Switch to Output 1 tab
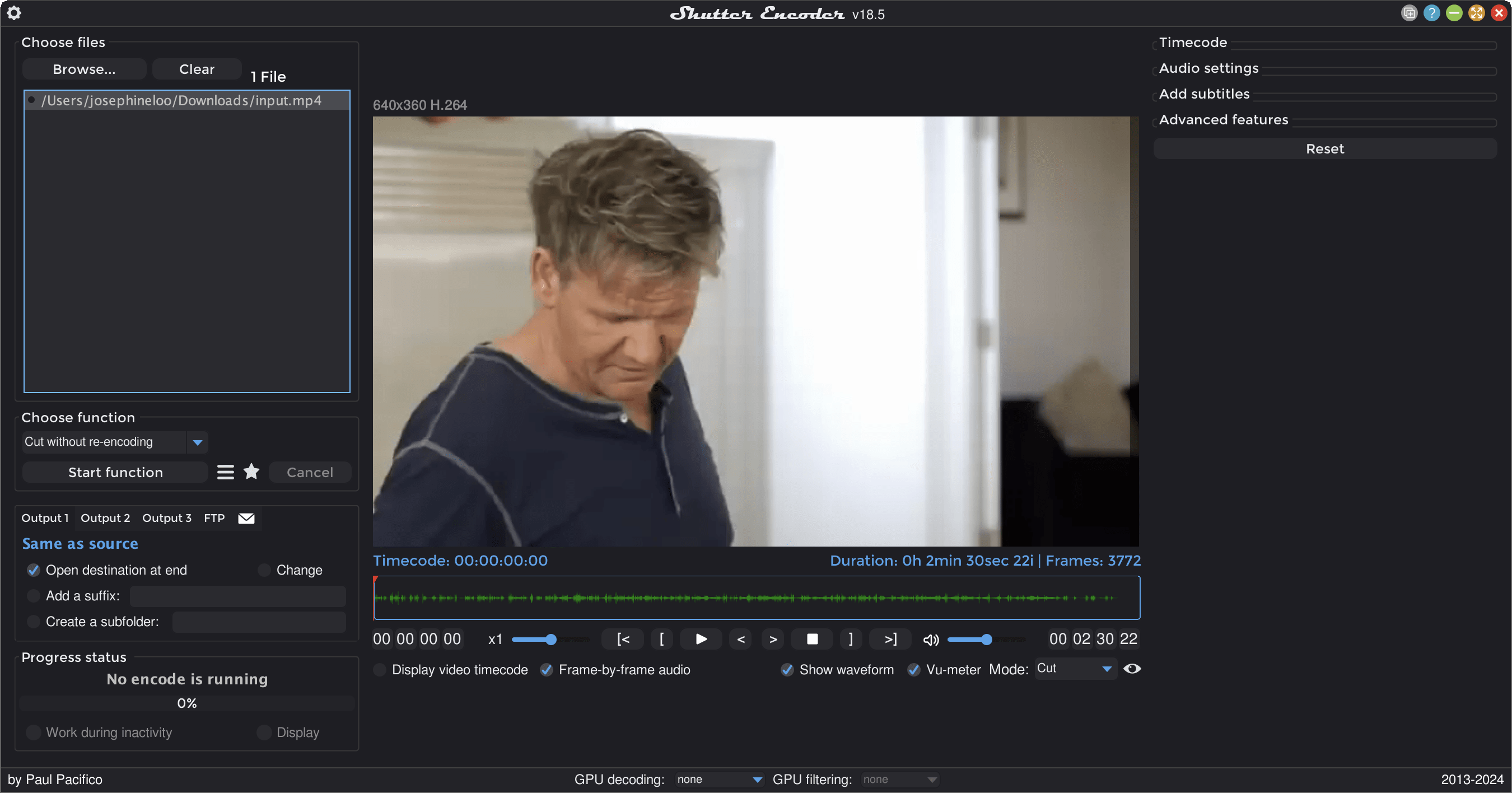Viewport: 1512px width, 793px height. [x=45, y=518]
